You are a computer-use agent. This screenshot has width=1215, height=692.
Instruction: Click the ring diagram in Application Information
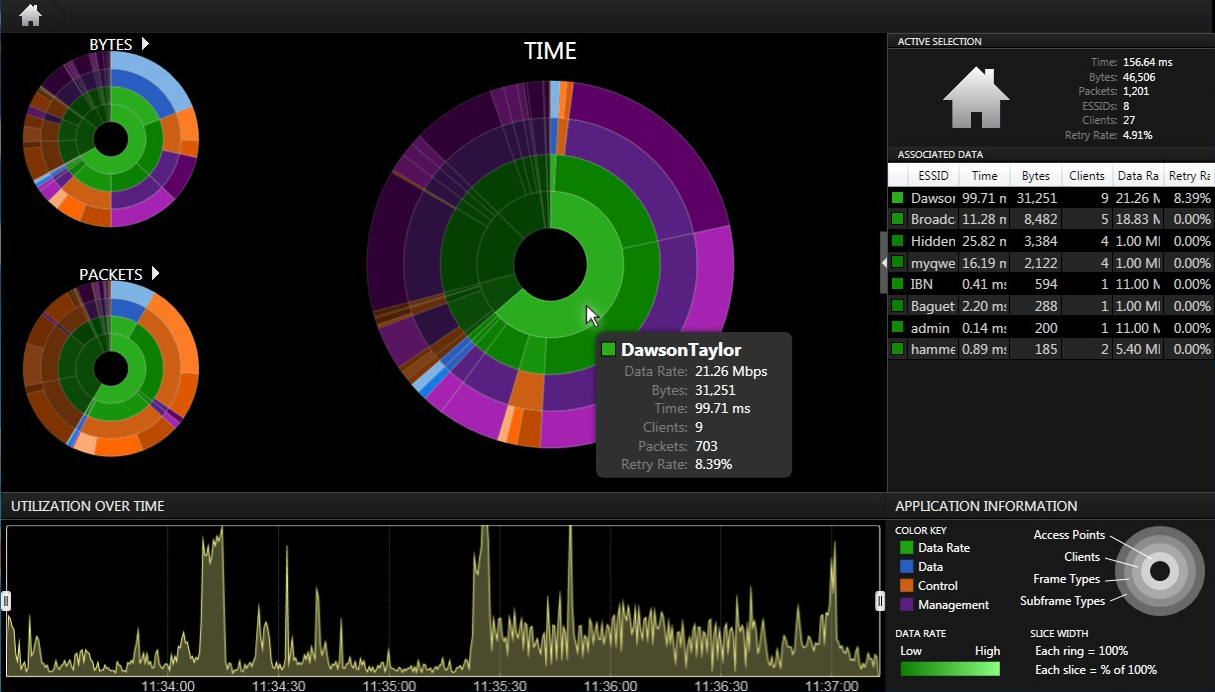(x=1159, y=571)
